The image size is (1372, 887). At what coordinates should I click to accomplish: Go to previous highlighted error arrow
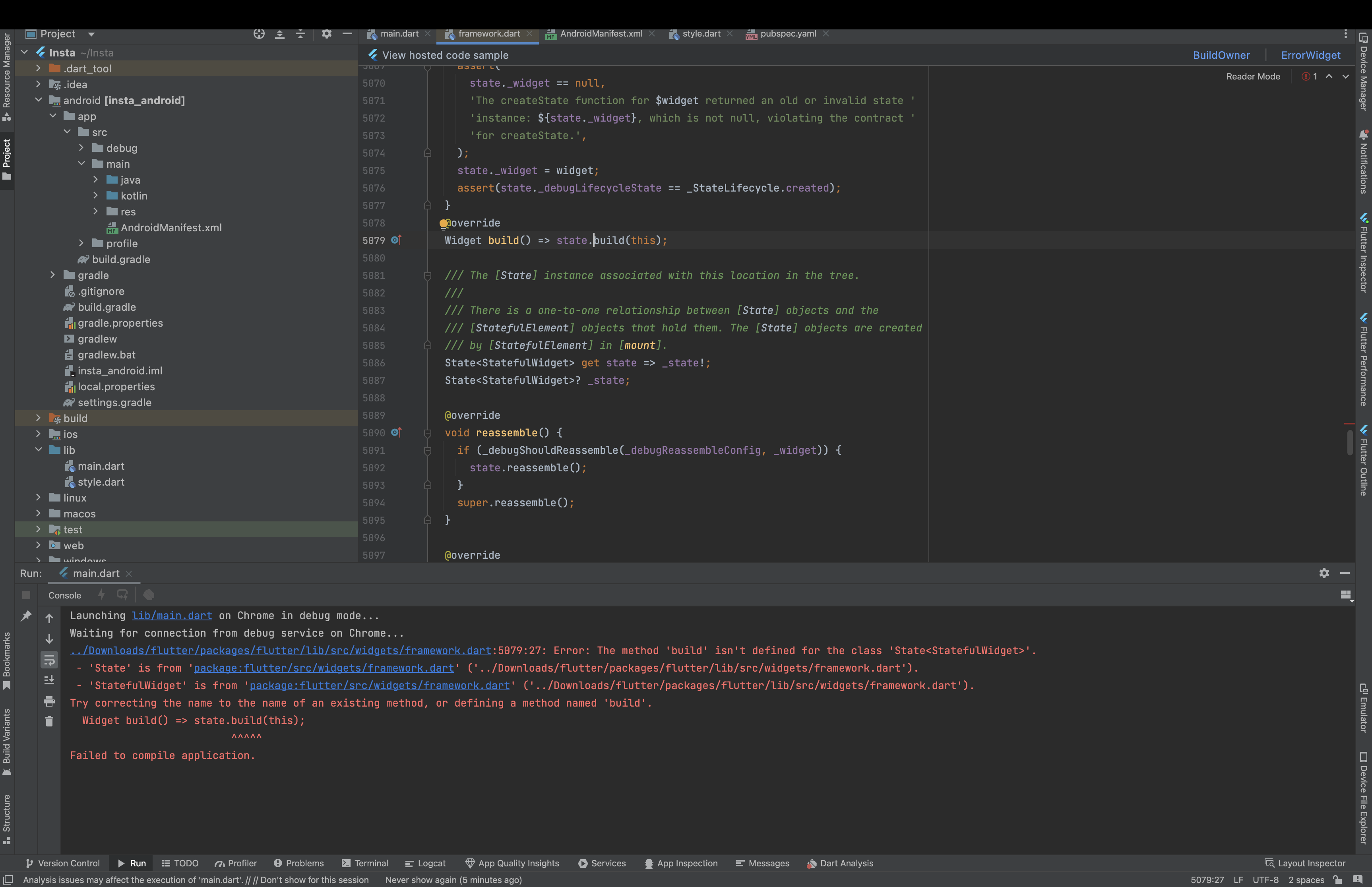click(x=1329, y=77)
